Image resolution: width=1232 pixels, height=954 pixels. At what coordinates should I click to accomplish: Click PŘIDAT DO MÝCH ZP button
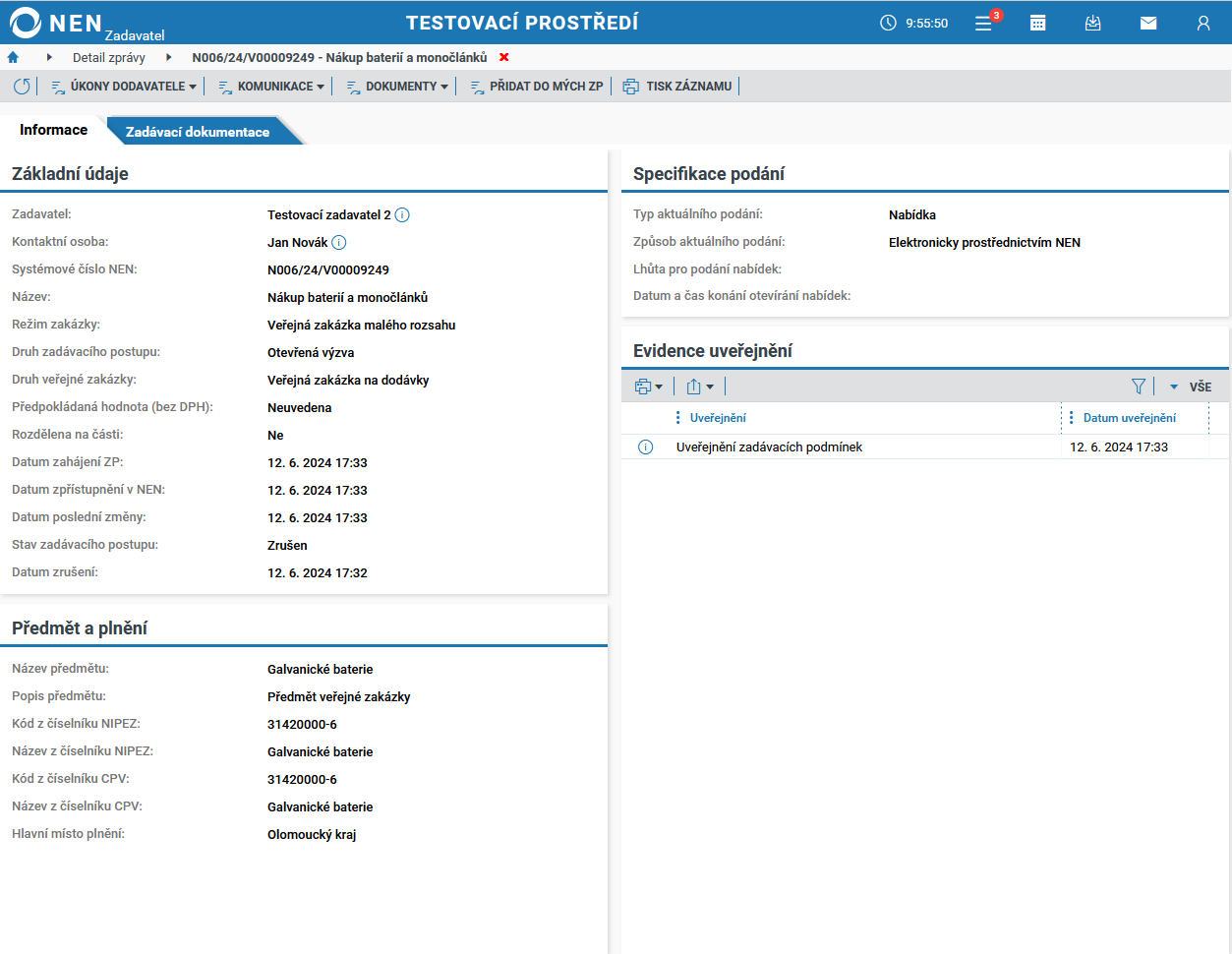click(537, 87)
